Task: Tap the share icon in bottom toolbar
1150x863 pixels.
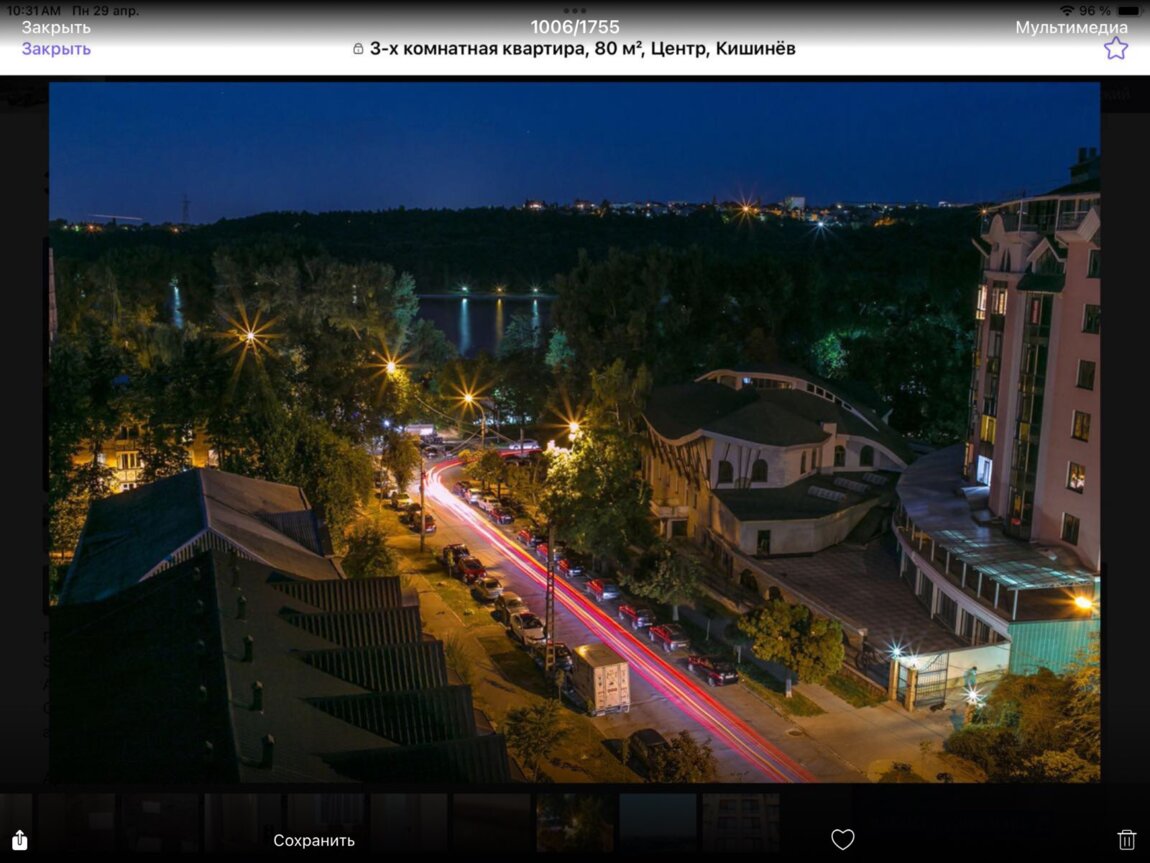Action: tap(20, 840)
